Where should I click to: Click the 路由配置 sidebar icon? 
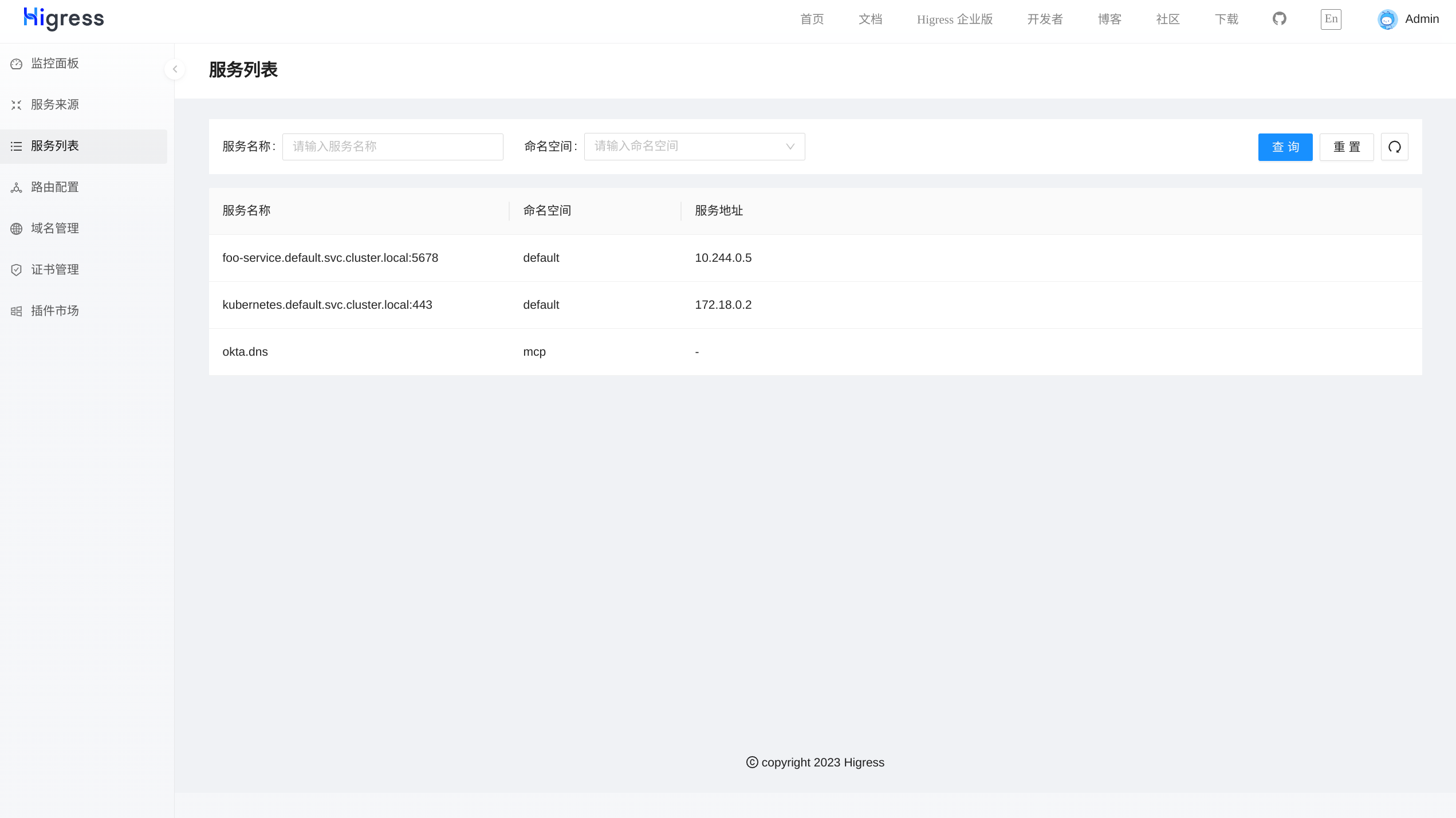[16, 187]
